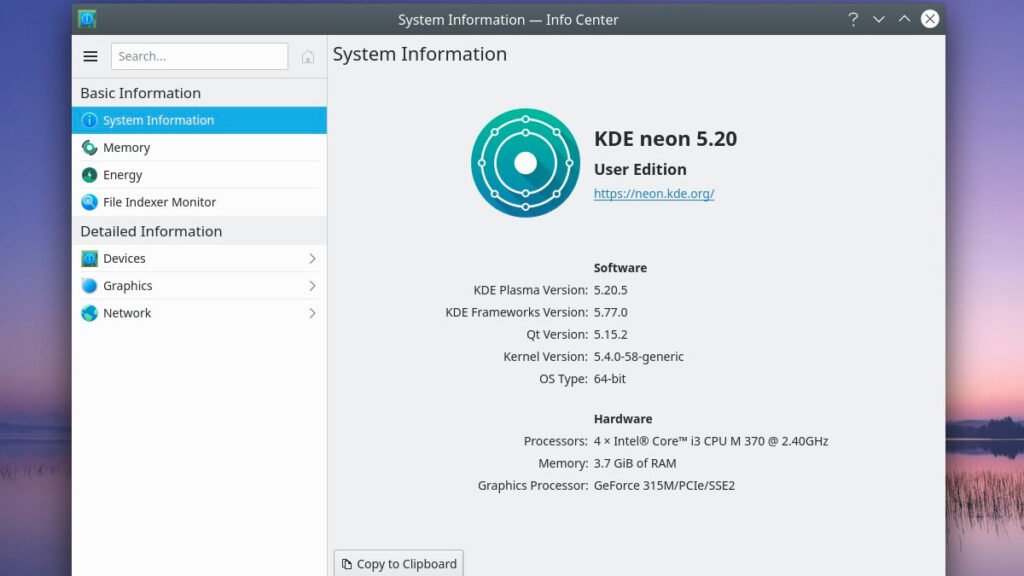The width and height of the screenshot is (1024, 576).
Task: Open the File Indexer Monitor page
Action: [x=199, y=202]
